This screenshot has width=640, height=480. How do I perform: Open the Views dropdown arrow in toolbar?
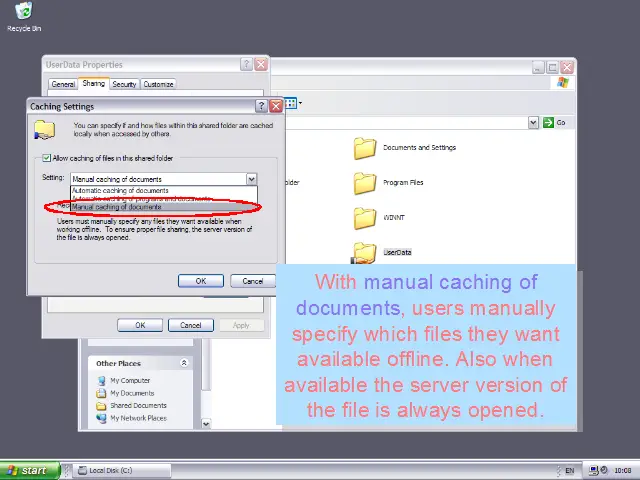click(x=300, y=103)
